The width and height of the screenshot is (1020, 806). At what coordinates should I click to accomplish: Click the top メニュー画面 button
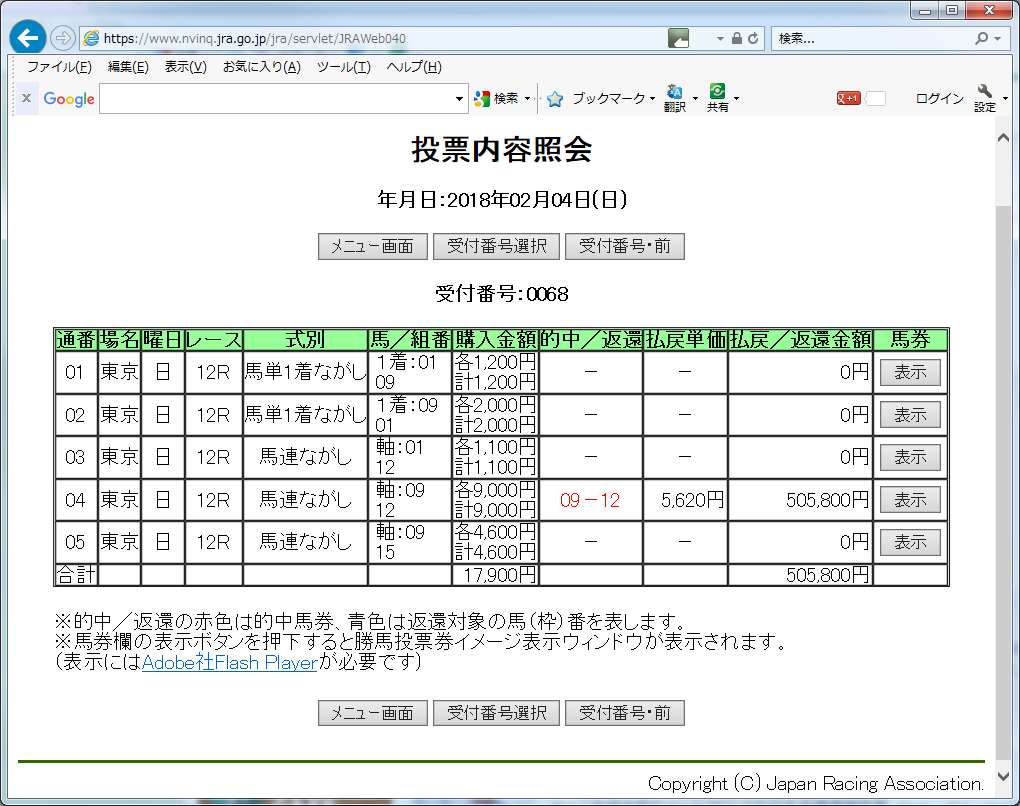click(373, 247)
